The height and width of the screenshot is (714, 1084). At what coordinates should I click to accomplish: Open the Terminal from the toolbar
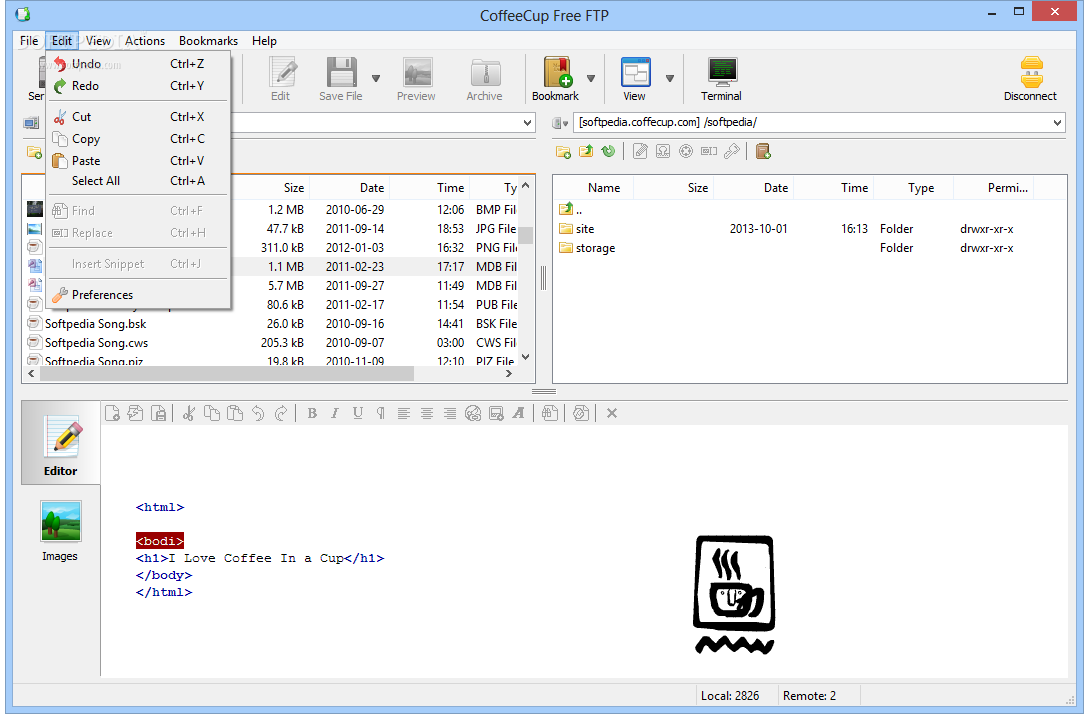tap(722, 79)
